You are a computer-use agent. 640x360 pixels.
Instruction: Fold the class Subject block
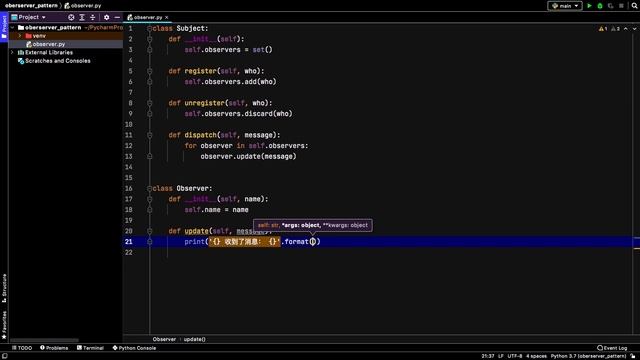pos(149,28)
